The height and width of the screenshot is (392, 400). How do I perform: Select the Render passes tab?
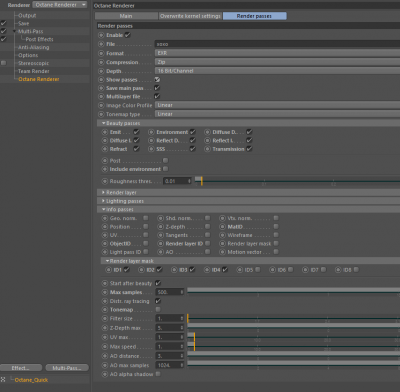pyautogui.click(x=254, y=16)
